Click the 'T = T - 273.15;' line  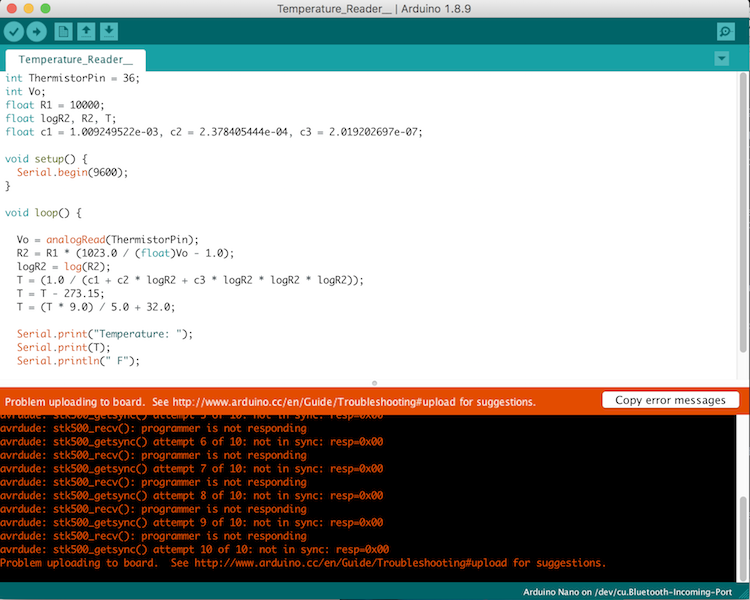[60, 293]
